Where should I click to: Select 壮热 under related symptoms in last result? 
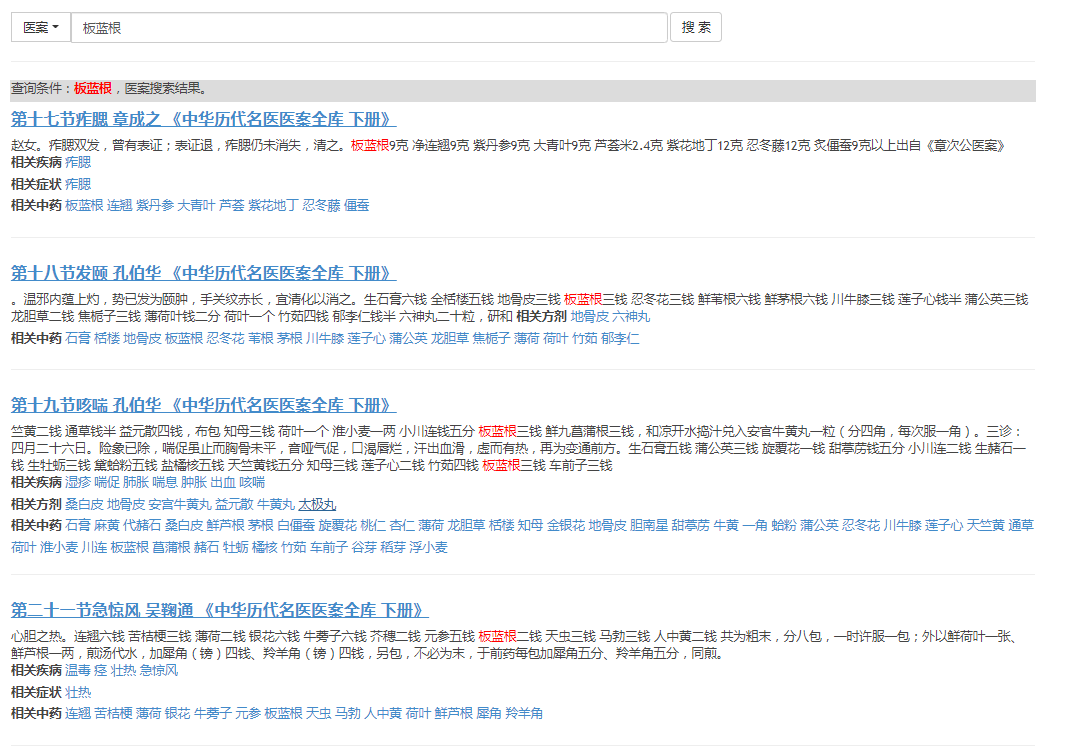pyautogui.click(x=78, y=691)
